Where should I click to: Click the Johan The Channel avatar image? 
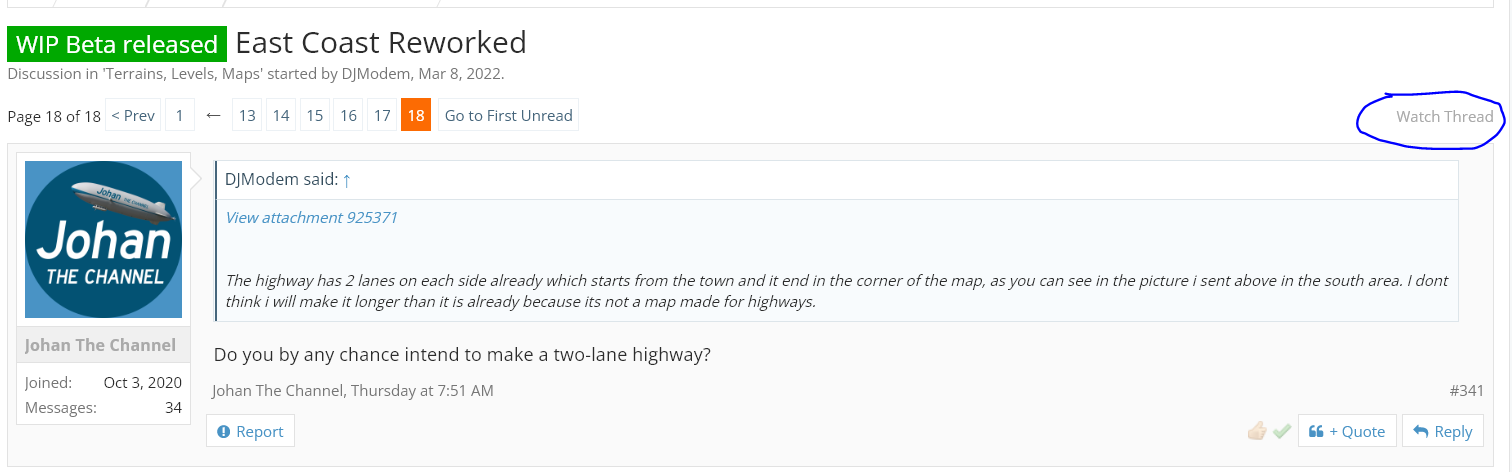(103, 239)
